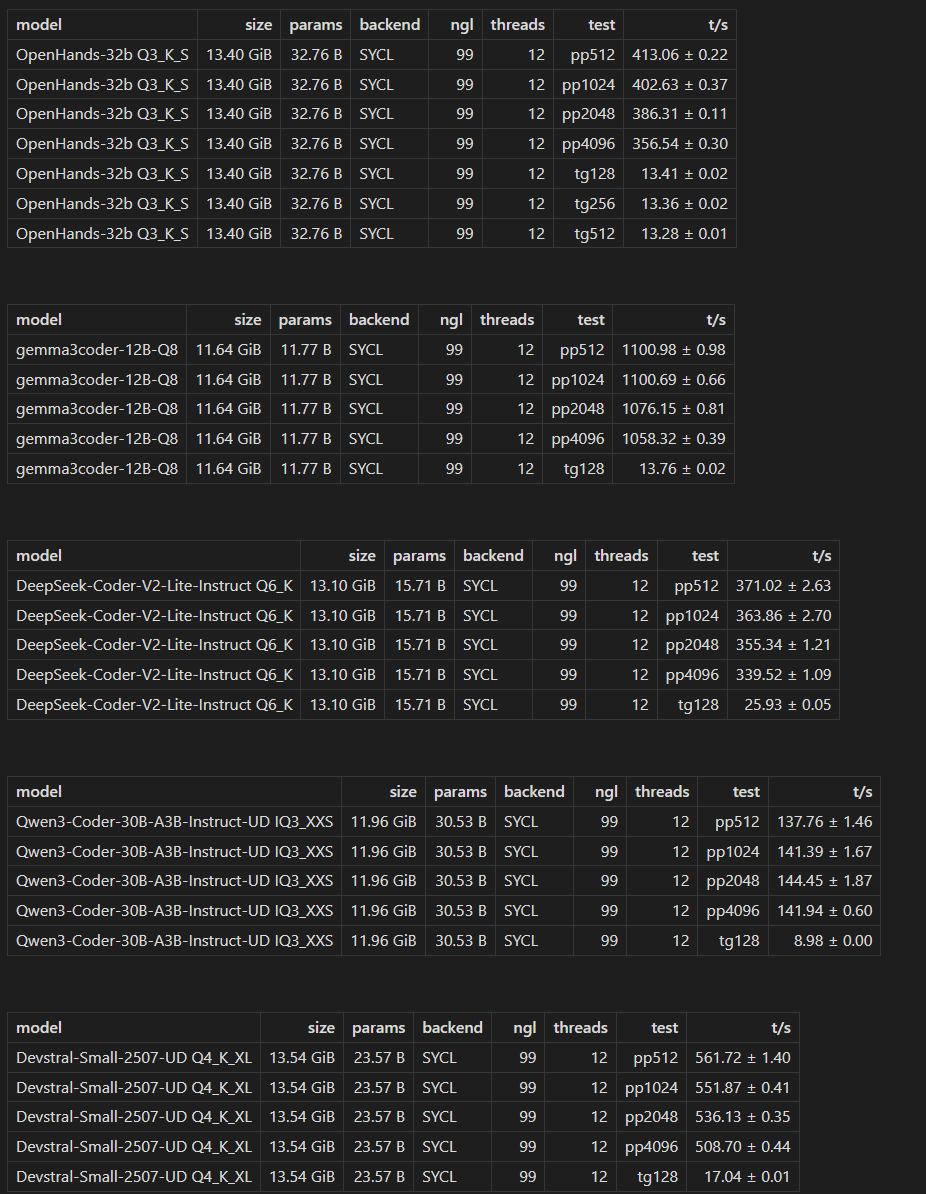The image size is (926, 1194).
Task: Select the 363.86 ± 2.70 cell
Action: pyautogui.click(x=783, y=615)
